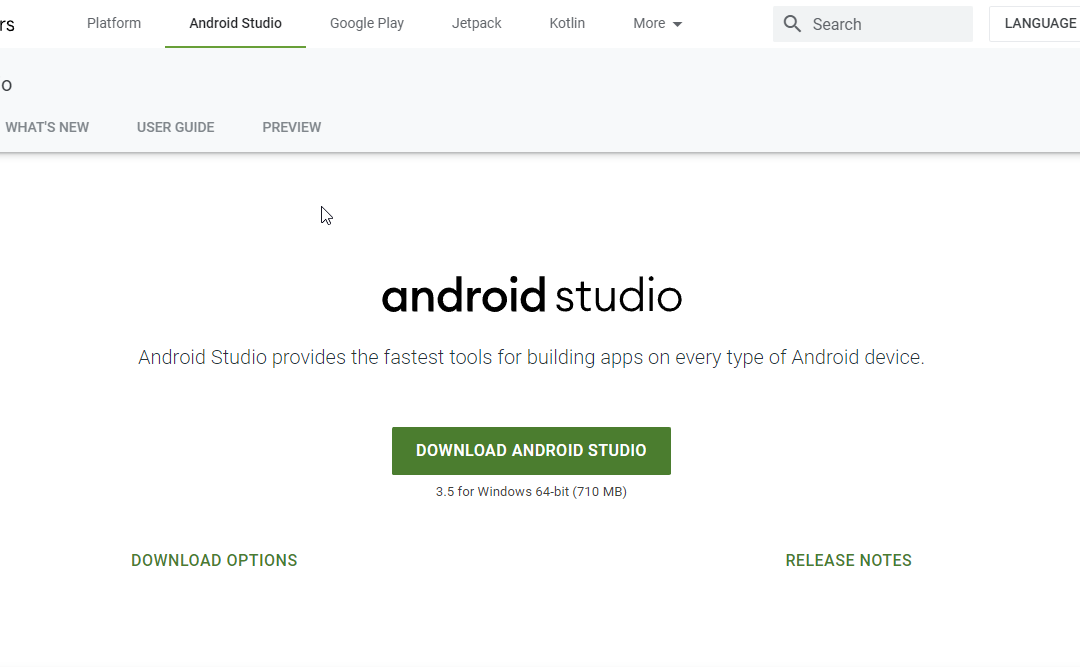Screen dimensions: 1080x667
Task: Select the Android Studio tab
Action: coord(236,23)
